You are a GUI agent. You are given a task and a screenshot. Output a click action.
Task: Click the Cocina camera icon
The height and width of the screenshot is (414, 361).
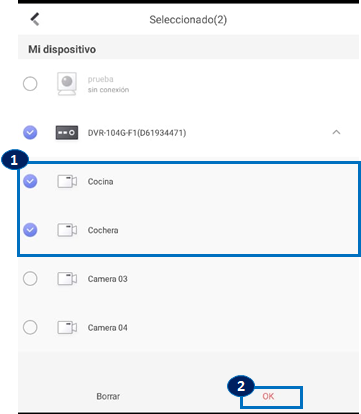(x=67, y=181)
